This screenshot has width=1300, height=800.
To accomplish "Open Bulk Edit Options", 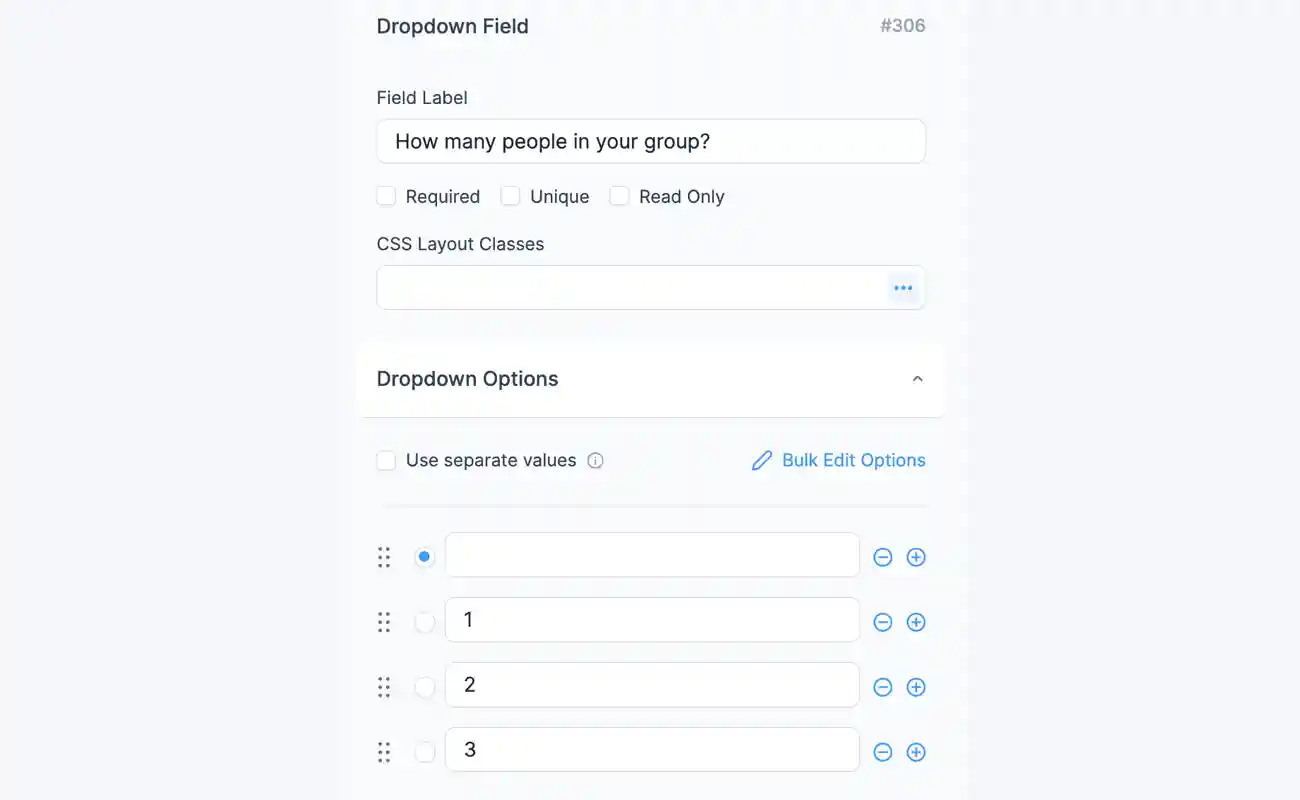I will [x=852, y=460].
